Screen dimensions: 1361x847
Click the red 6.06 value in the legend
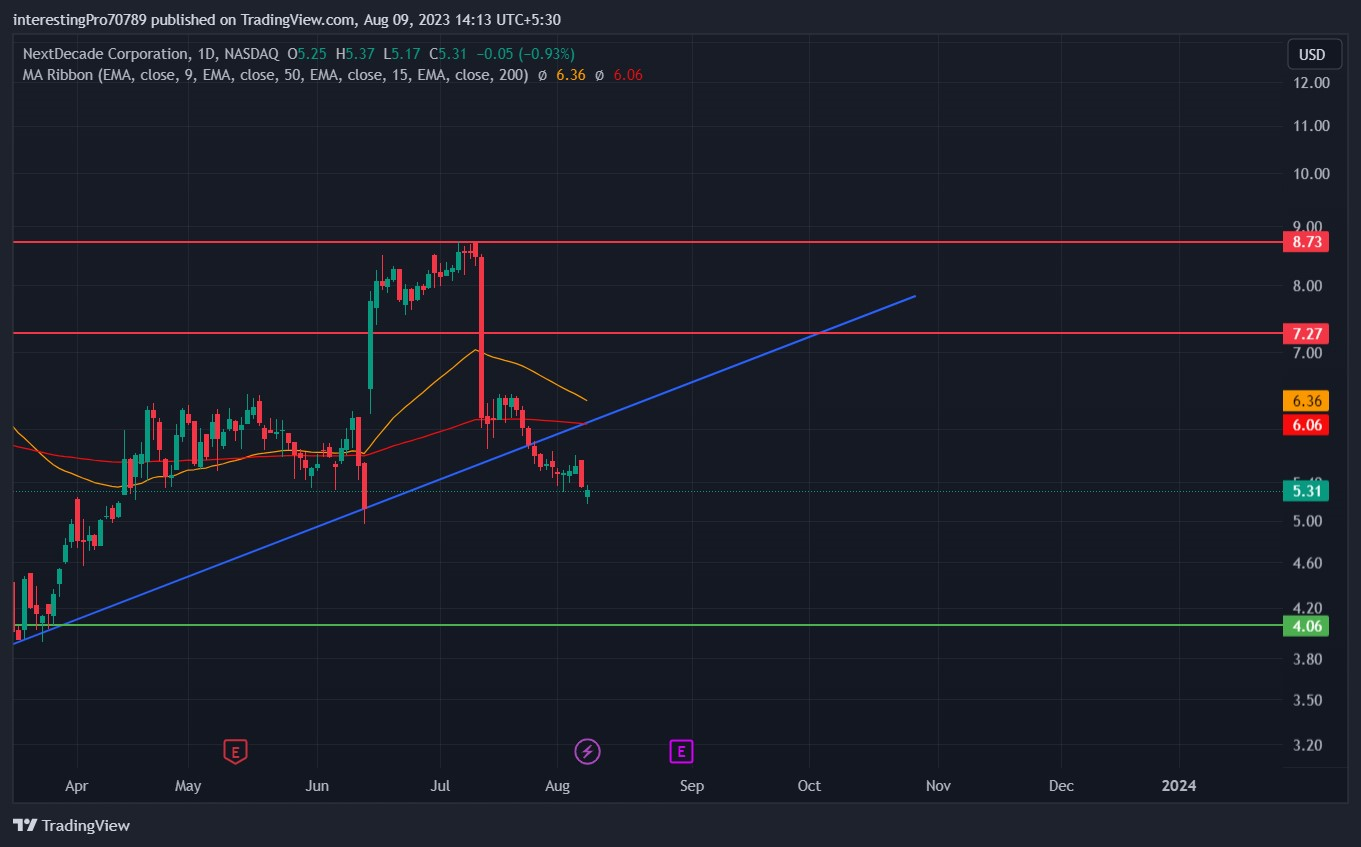click(x=628, y=75)
